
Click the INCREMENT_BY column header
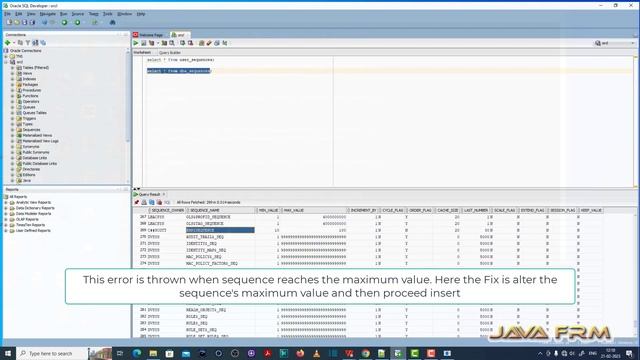click(363, 210)
